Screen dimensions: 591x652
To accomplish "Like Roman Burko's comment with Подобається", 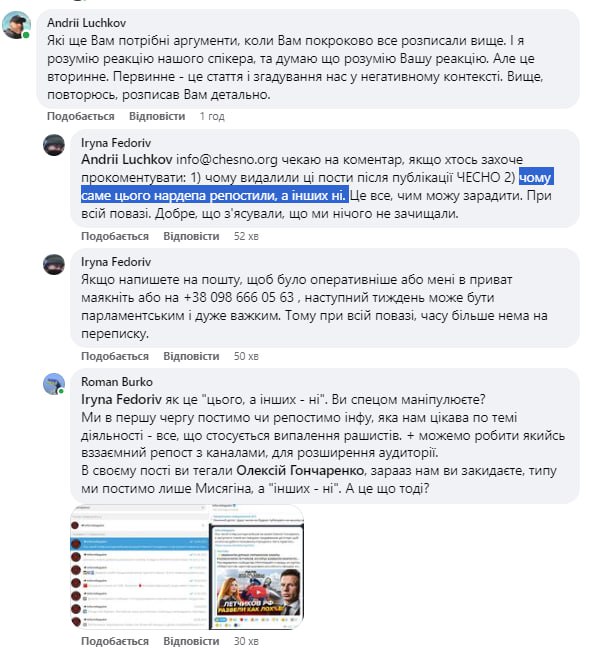I will (115, 641).
